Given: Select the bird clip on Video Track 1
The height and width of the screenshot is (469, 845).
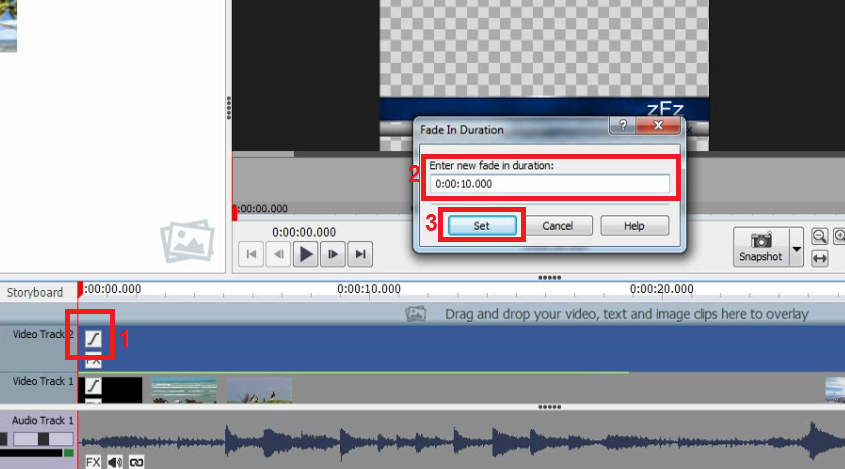Looking at the screenshot, I should coord(259,390).
